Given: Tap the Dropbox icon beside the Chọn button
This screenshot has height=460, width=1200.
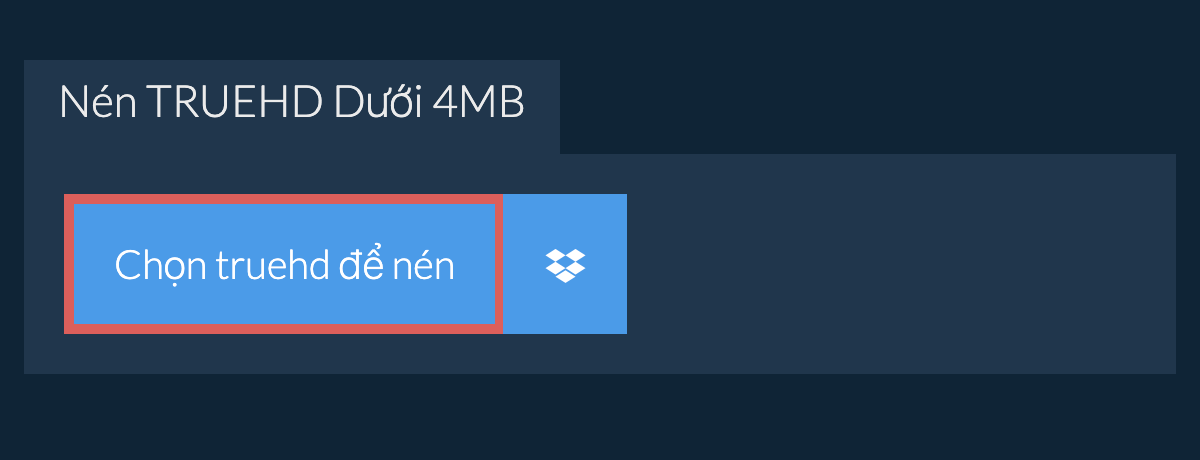Looking at the screenshot, I should click(x=565, y=264).
